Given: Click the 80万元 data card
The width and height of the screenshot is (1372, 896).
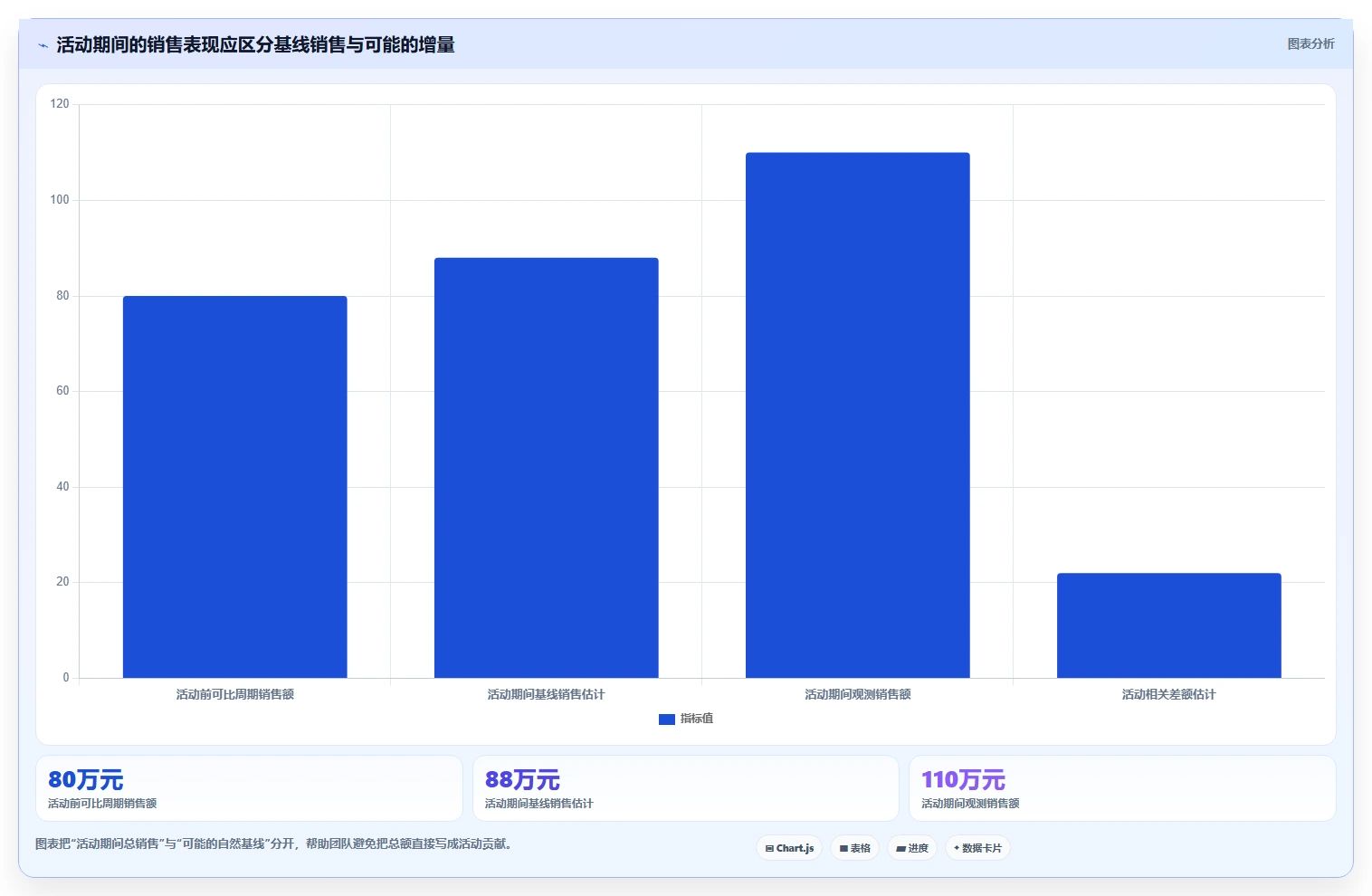Looking at the screenshot, I should [x=249, y=788].
